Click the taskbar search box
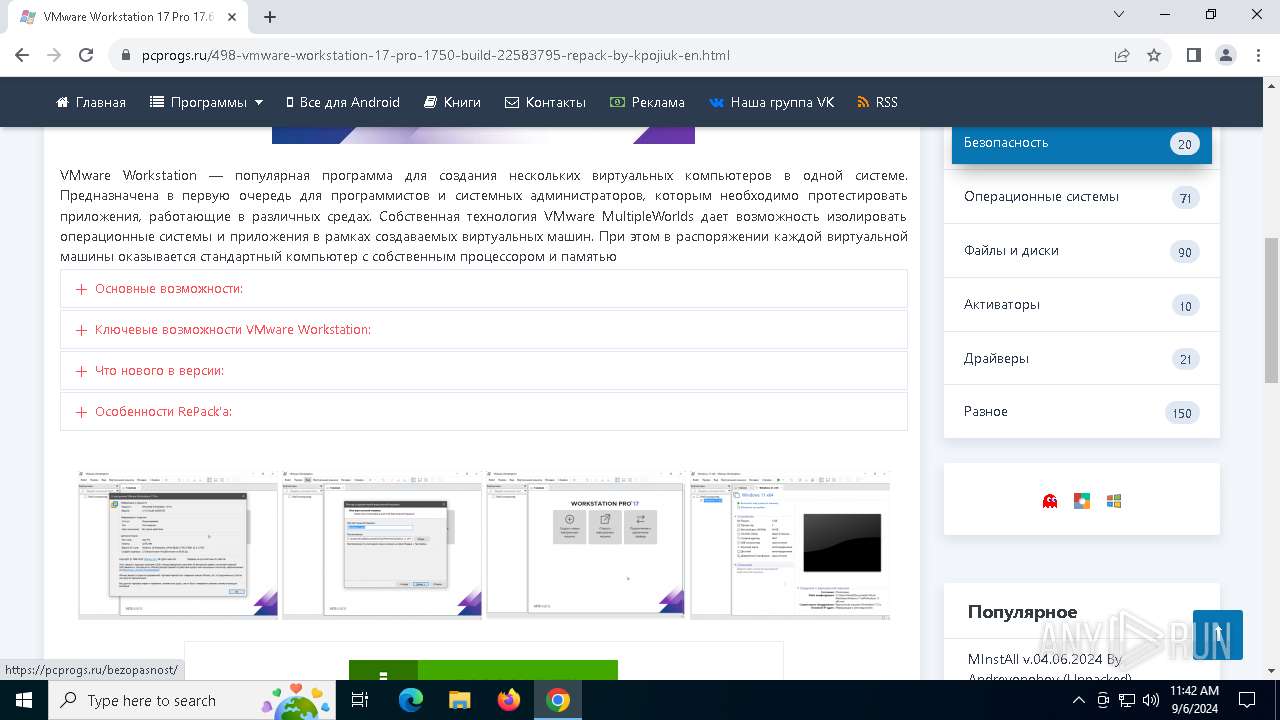1280x720 pixels. click(x=192, y=700)
